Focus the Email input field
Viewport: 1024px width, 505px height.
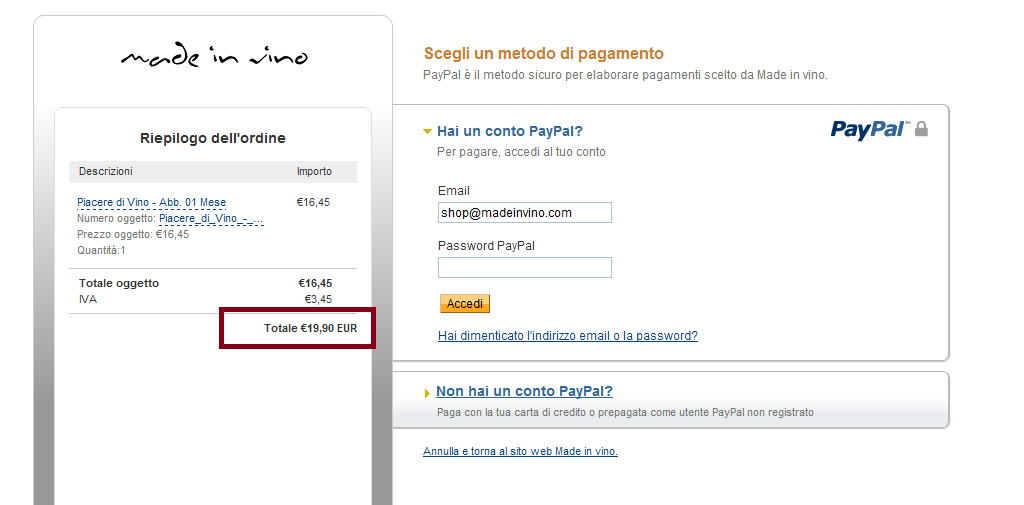(524, 213)
